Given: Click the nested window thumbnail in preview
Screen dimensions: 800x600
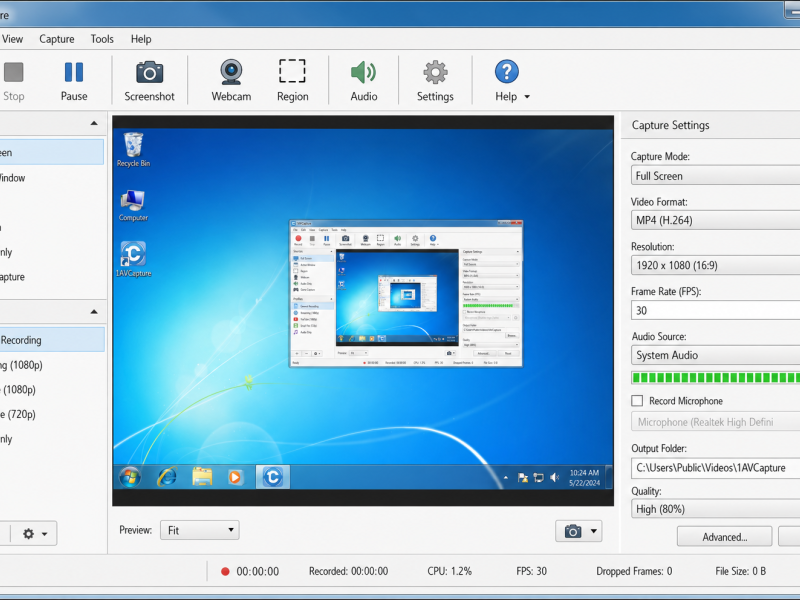Looking at the screenshot, I should [406, 293].
